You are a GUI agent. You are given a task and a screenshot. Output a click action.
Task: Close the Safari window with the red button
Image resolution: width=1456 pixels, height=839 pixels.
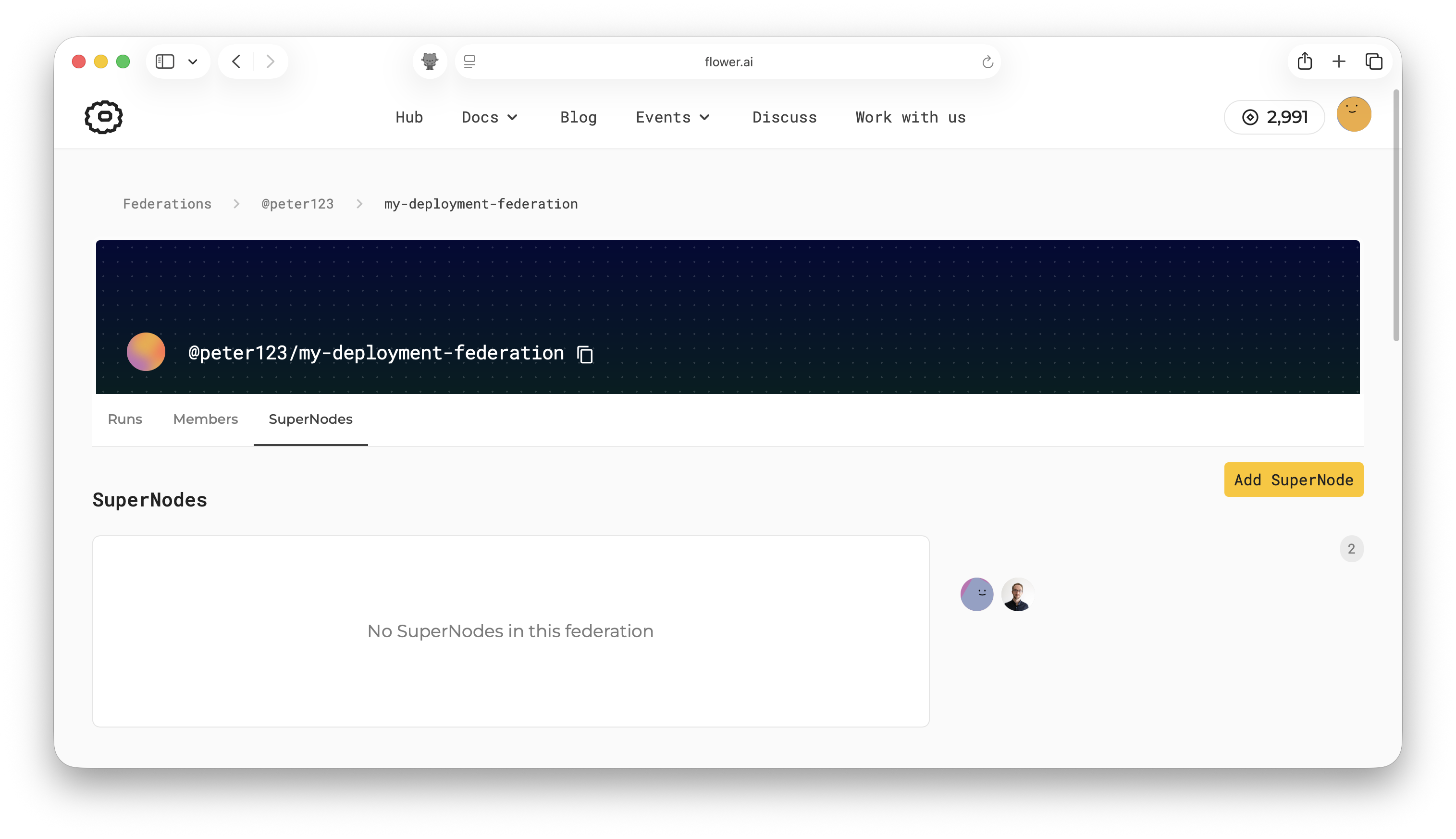(x=79, y=61)
